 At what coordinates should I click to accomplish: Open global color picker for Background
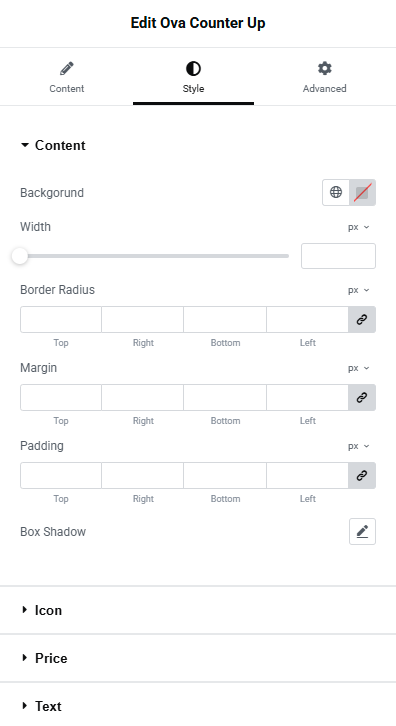(x=336, y=192)
